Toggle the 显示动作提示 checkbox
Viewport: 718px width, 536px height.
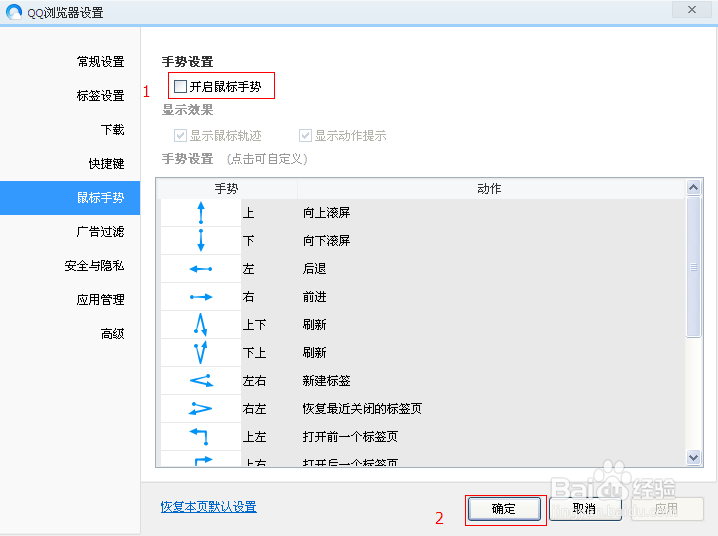pyautogui.click(x=305, y=135)
